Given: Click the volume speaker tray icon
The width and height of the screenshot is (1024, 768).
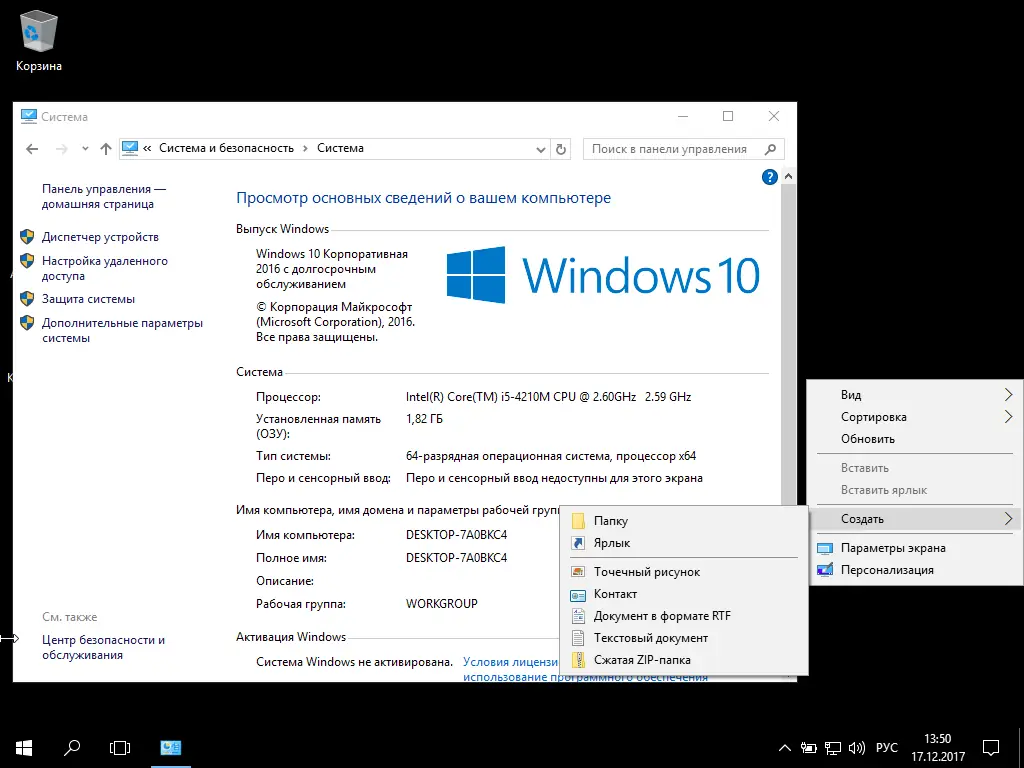Looking at the screenshot, I should point(856,748).
